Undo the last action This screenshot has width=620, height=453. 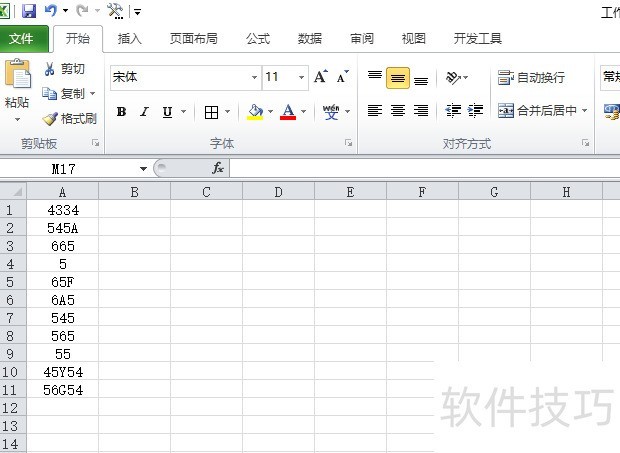tap(50, 11)
